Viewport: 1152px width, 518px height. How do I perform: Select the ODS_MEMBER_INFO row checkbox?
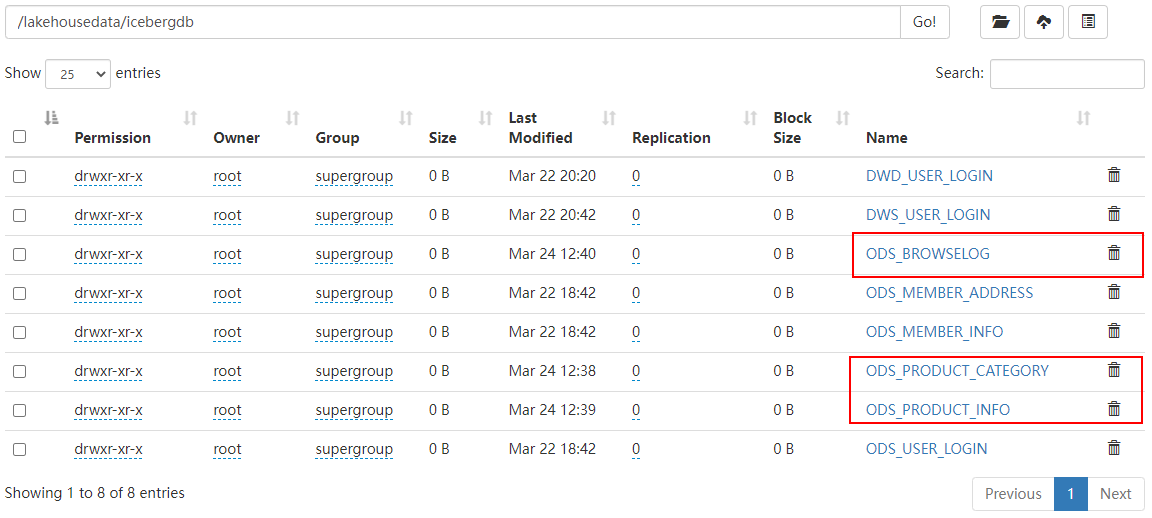[20, 332]
